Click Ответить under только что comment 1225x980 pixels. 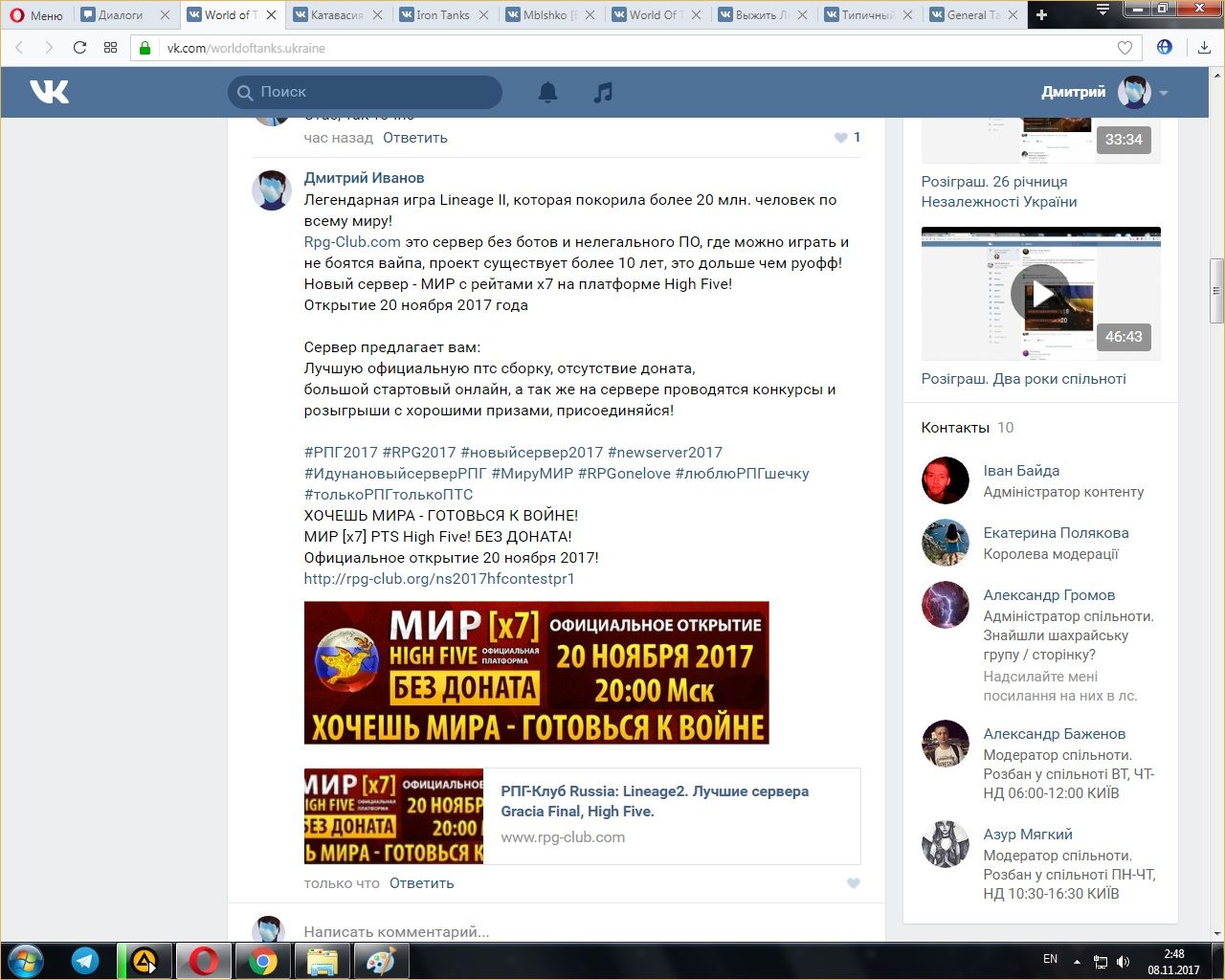422,883
